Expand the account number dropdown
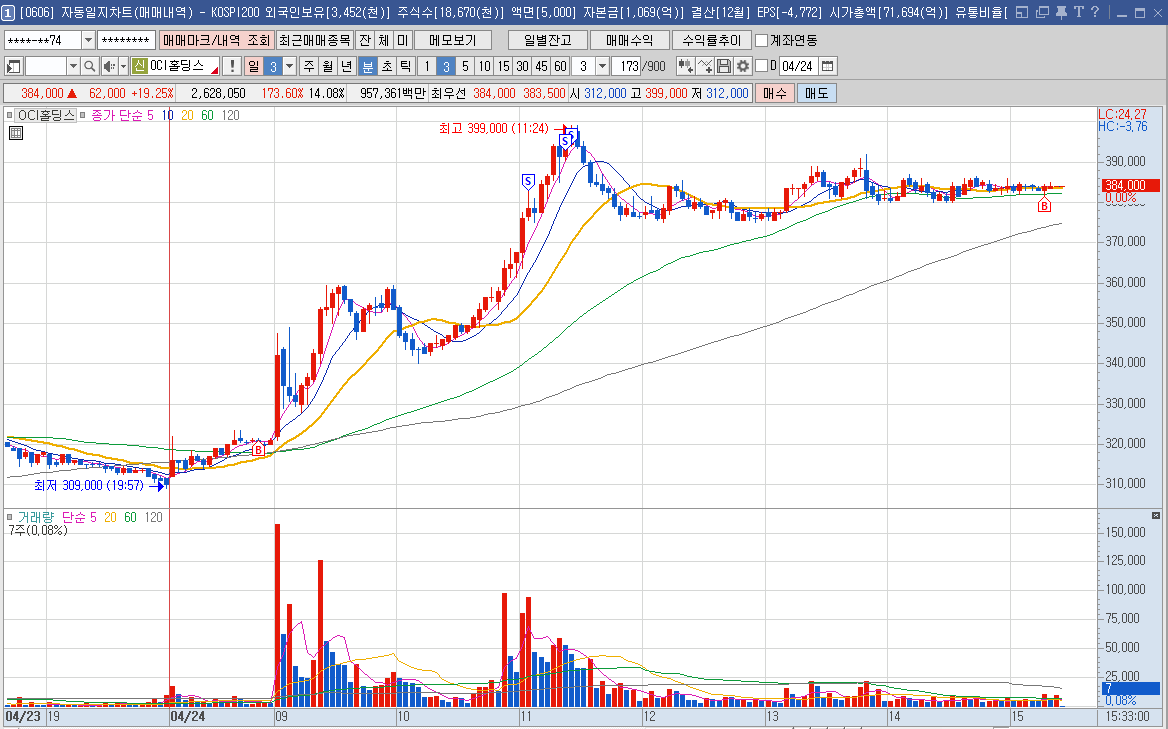The image size is (1168, 729). 88,40
